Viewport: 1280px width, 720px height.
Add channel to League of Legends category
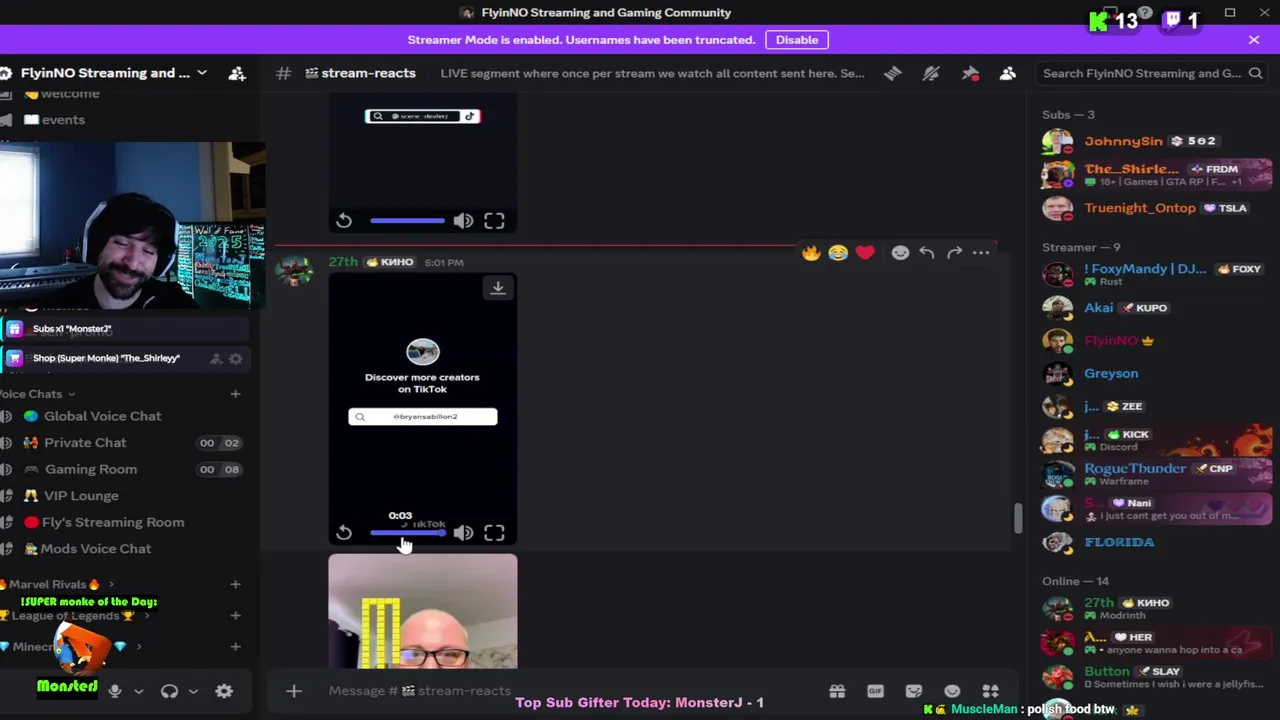coord(235,616)
